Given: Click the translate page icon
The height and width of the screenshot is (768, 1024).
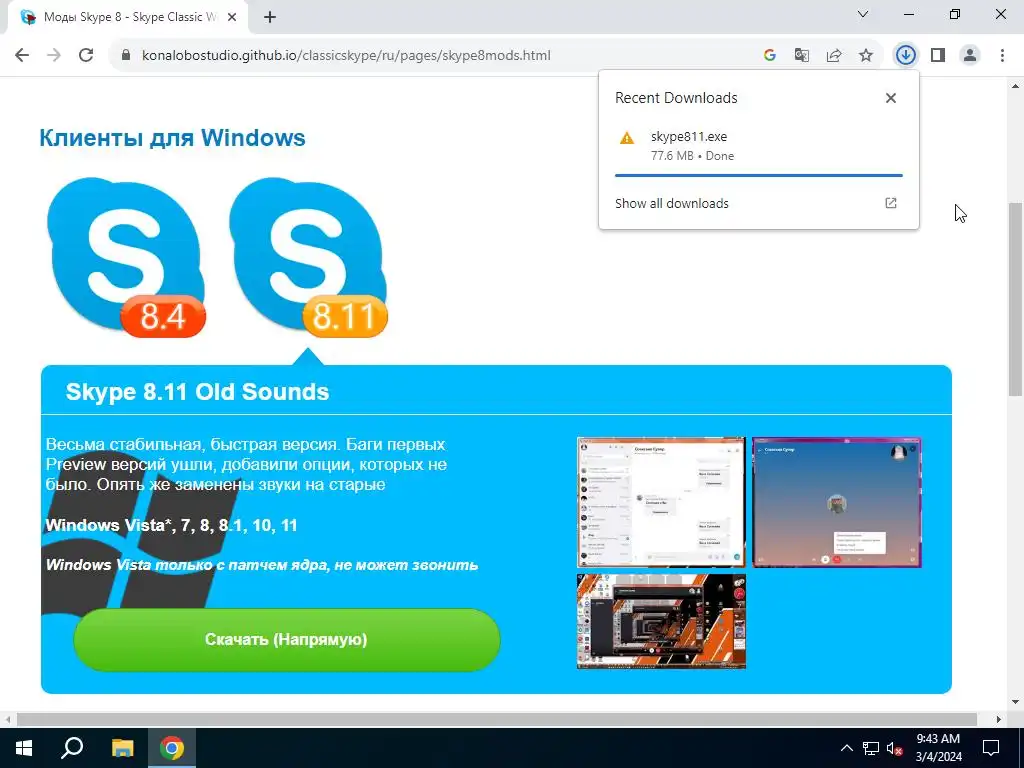Looking at the screenshot, I should (802, 56).
